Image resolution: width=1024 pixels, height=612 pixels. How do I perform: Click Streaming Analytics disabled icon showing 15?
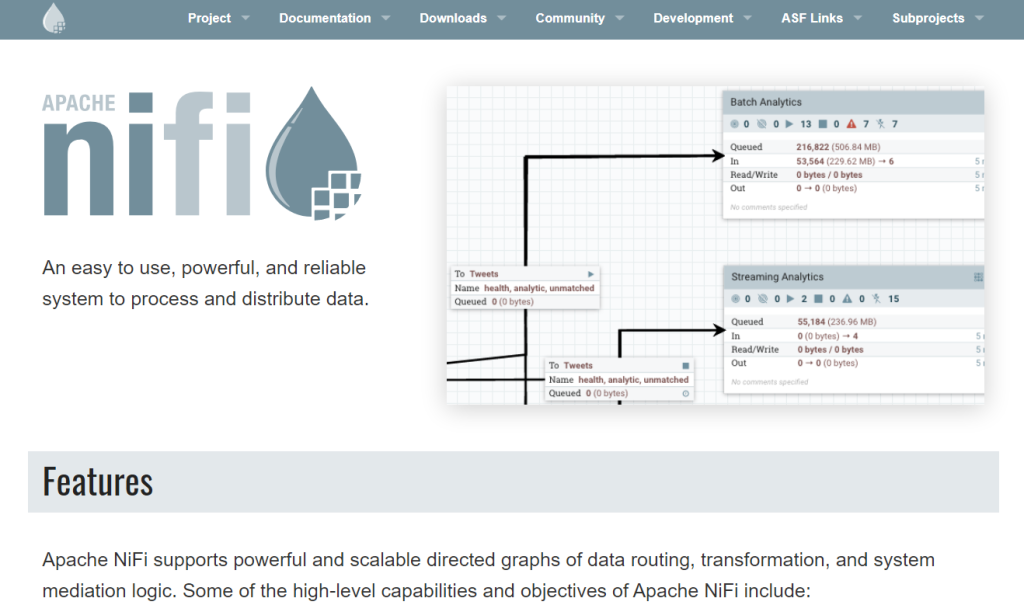pos(876,298)
